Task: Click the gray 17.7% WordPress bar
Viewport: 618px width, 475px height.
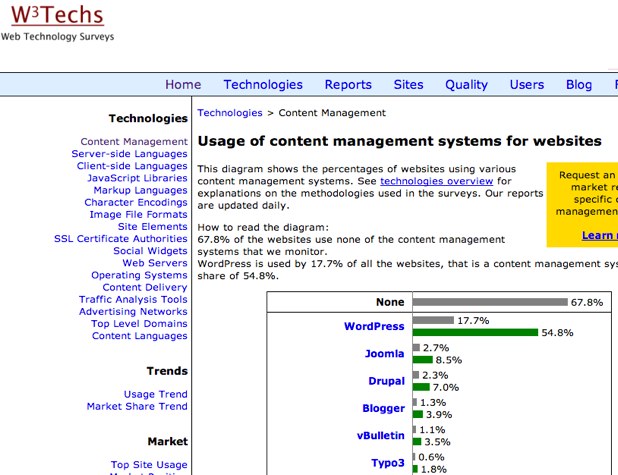Action: [x=433, y=320]
